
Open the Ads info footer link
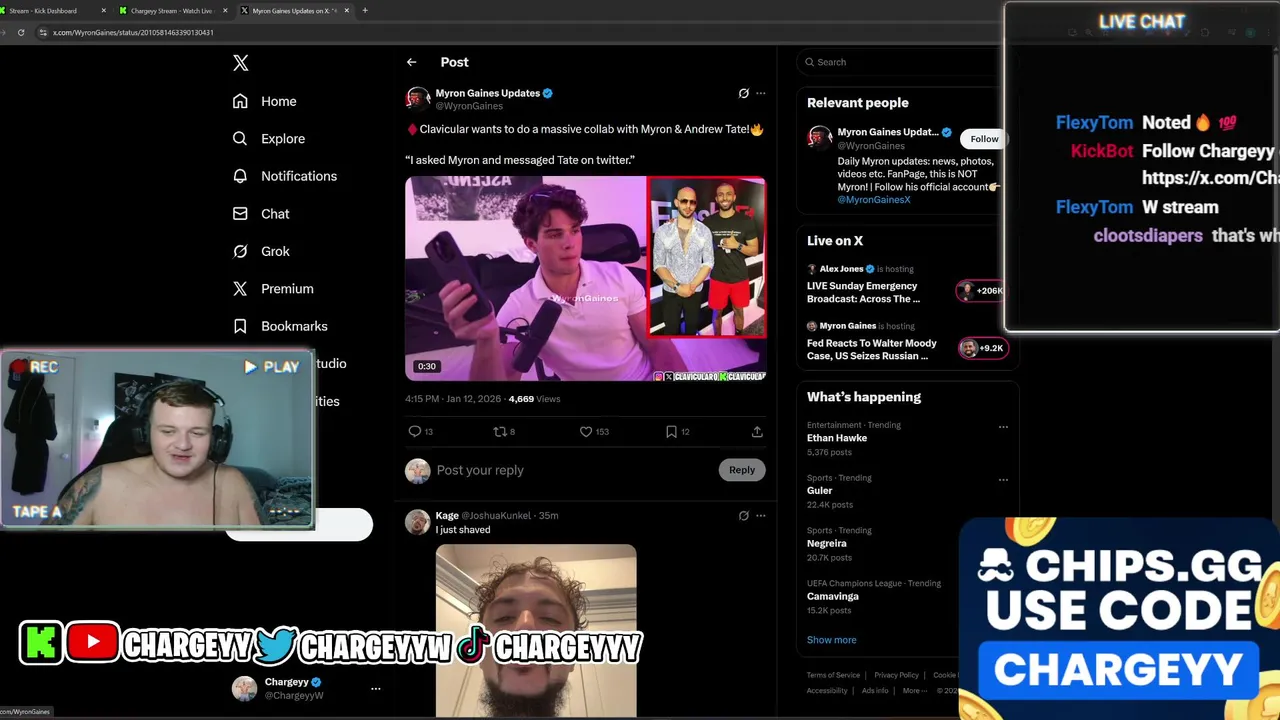click(x=875, y=690)
